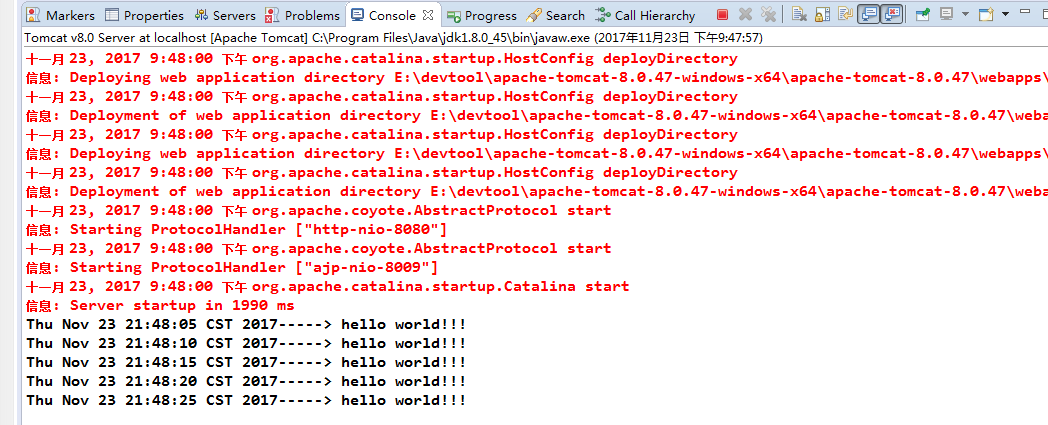Click the 'org.apache.catalina.startup.Catalina start' line

coord(440,287)
